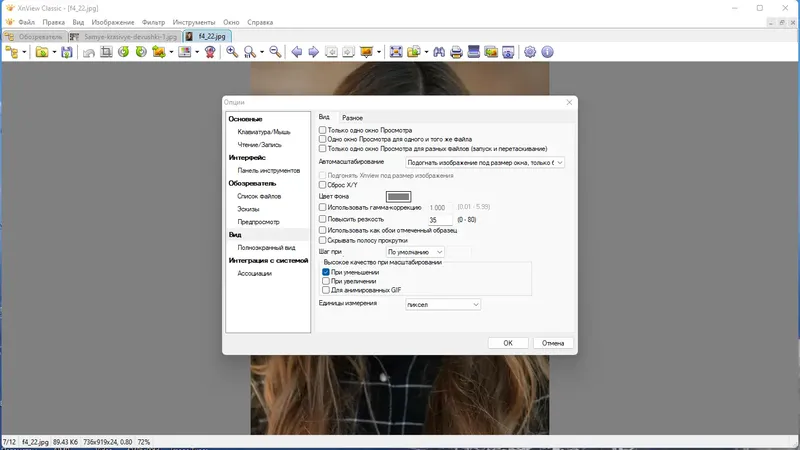This screenshot has height=450, width=800.
Task: Select 'Полноэкранный вид' in options tree
Action: click(266, 247)
